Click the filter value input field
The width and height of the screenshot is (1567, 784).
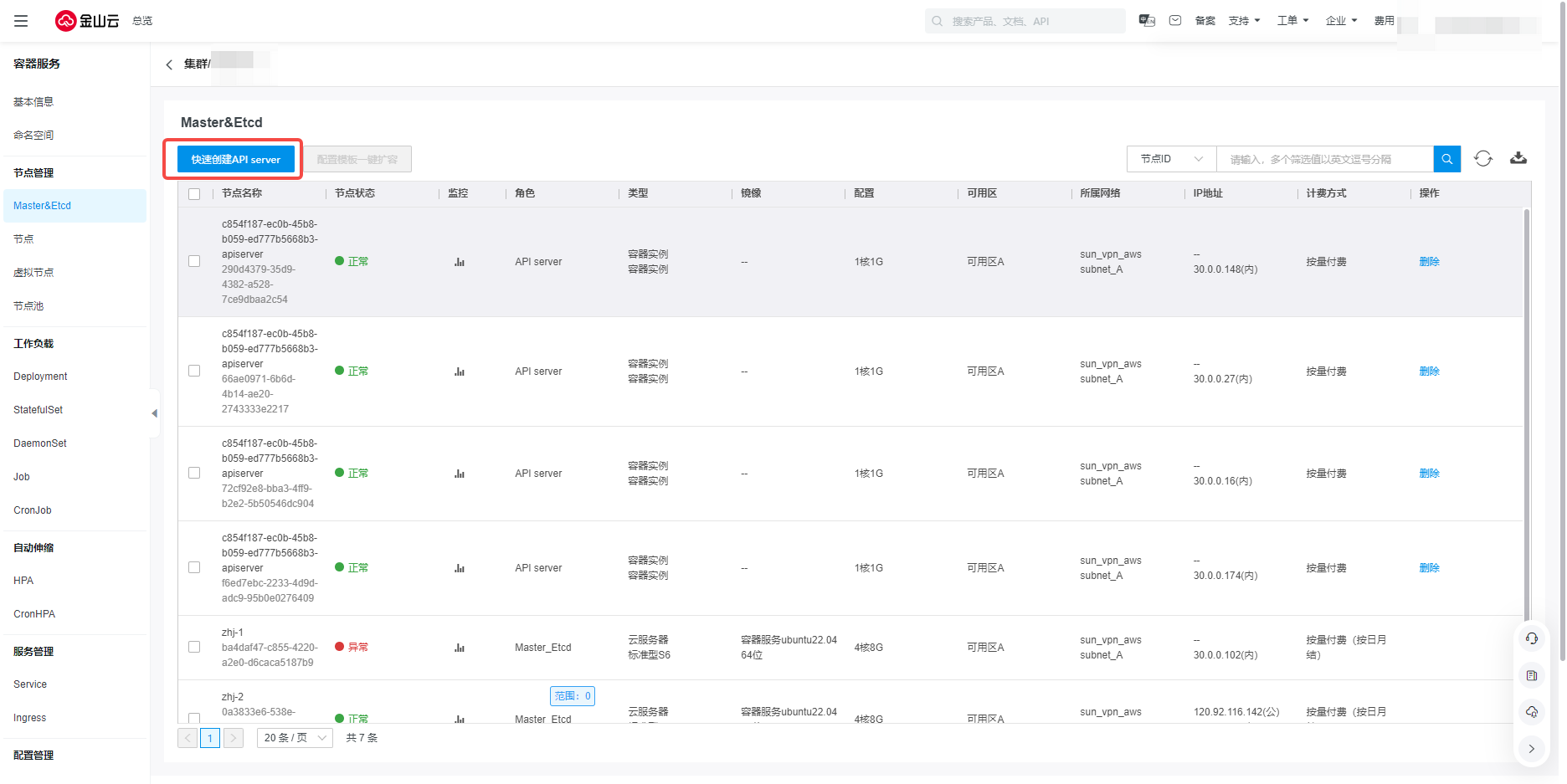point(1324,159)
